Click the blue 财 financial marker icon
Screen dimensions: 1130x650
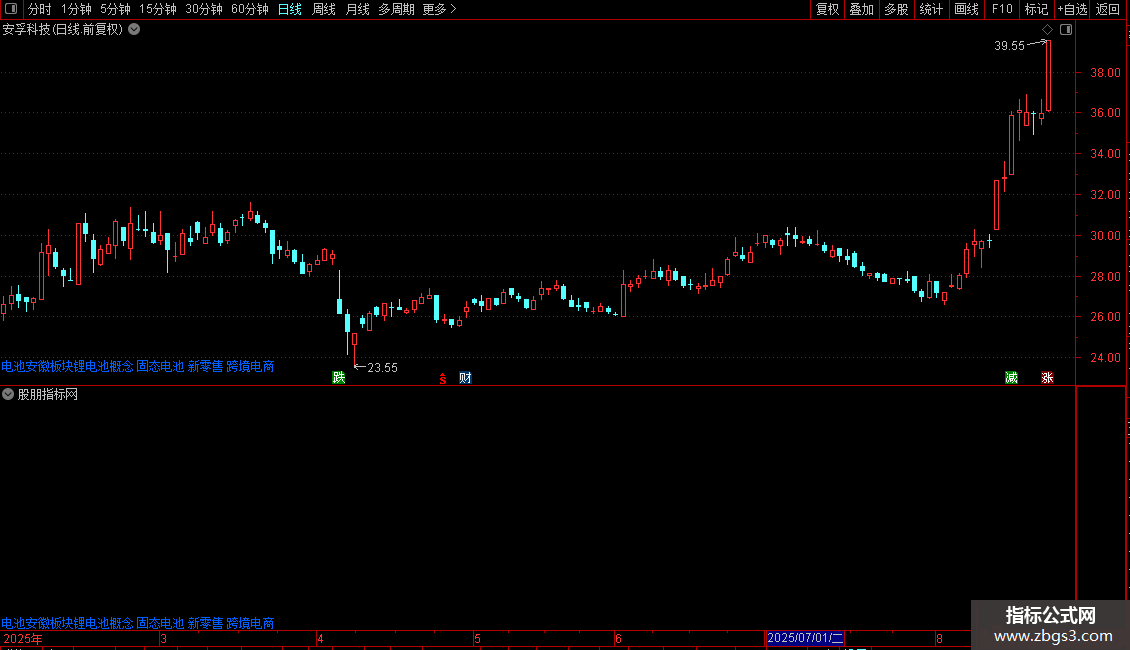click(x=466, y=378)
